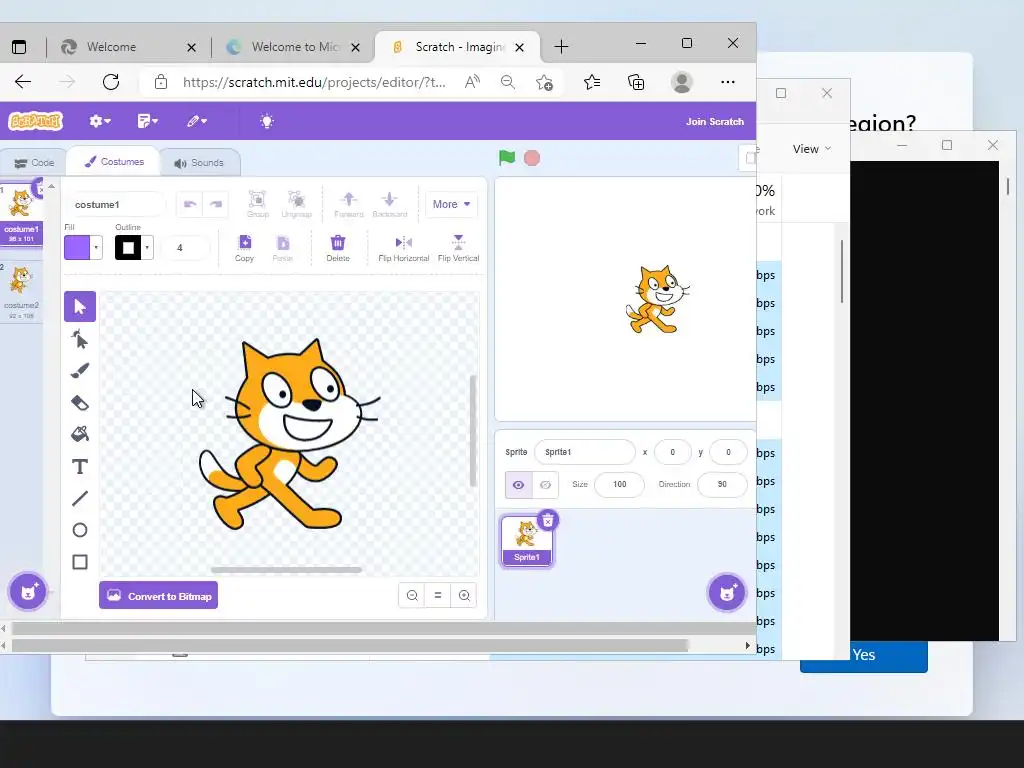Switch to Welcome to Microsoft browser tab
Viewport: 1024px width, 768px height.
[295, 47]
